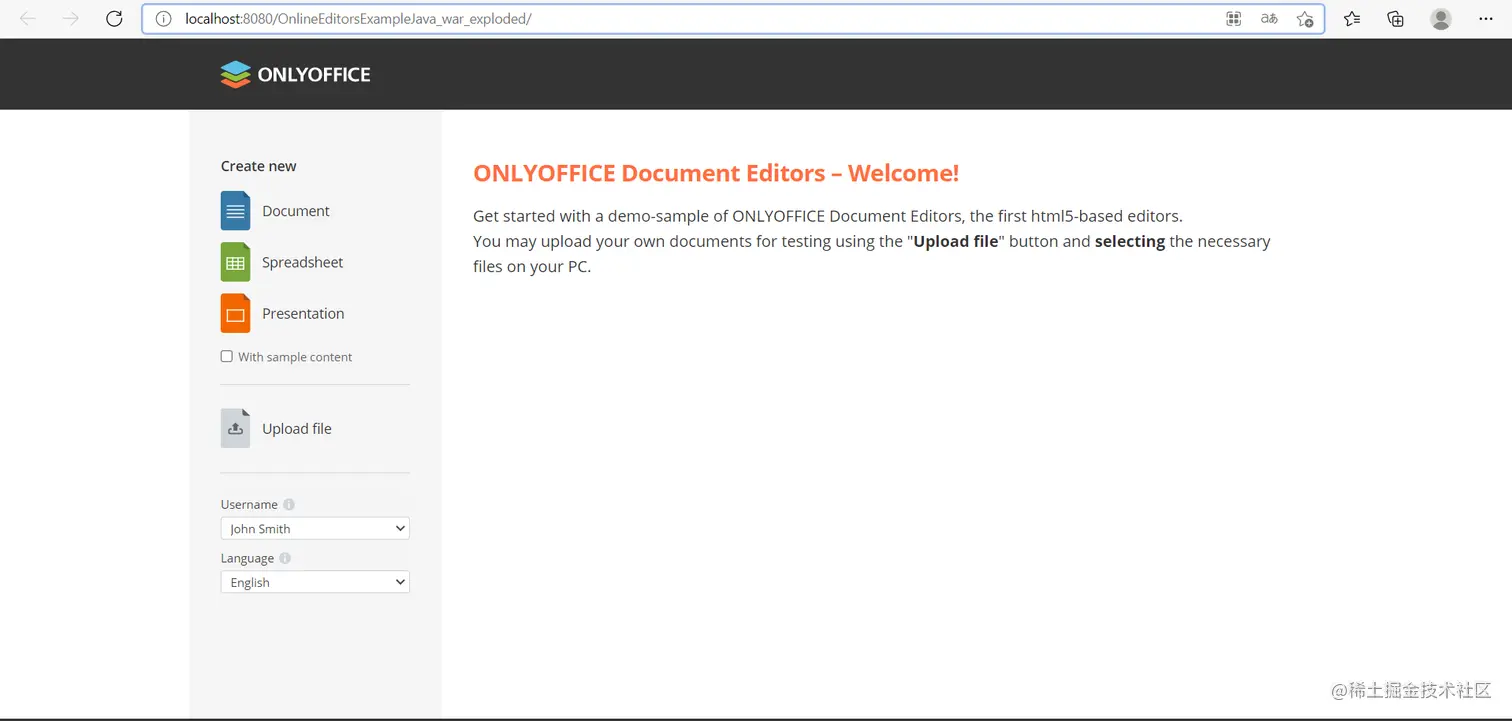
Task: Click the ONLYOFFICE Document Editors Welcome heading
Action: pyautogui.click(x=716, y=172)
